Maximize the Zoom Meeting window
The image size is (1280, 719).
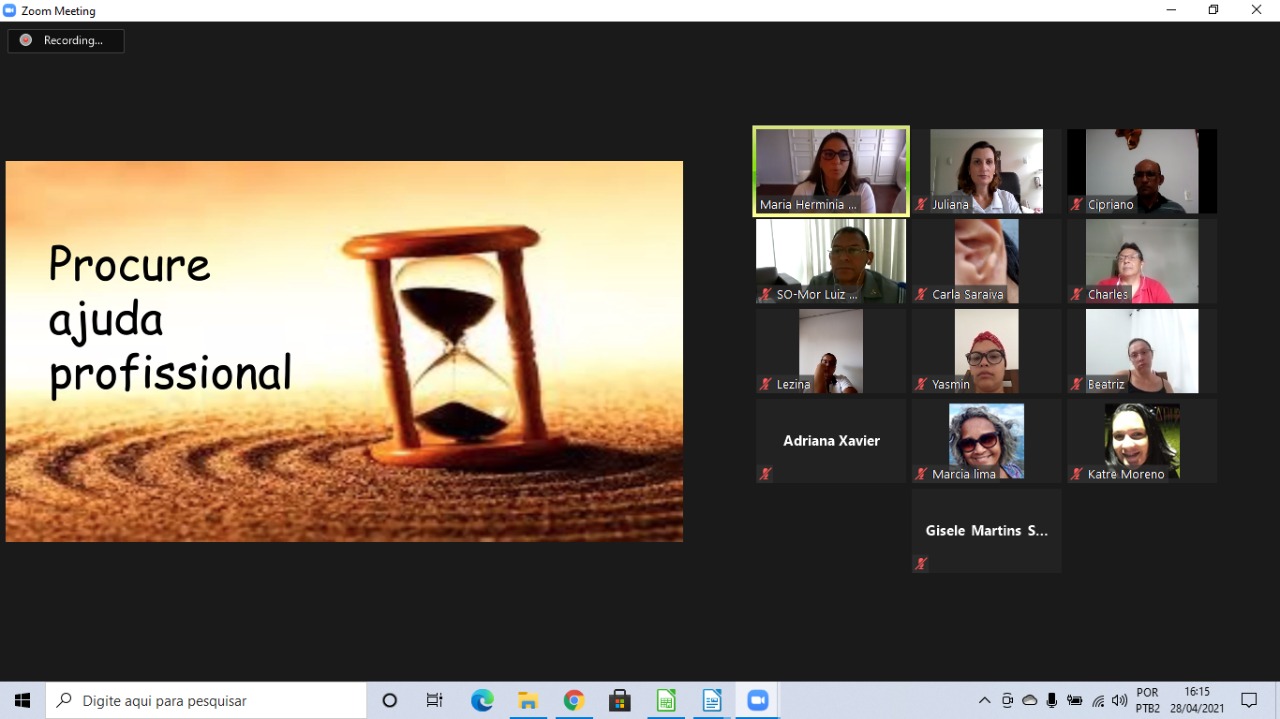click(1213, 10)
